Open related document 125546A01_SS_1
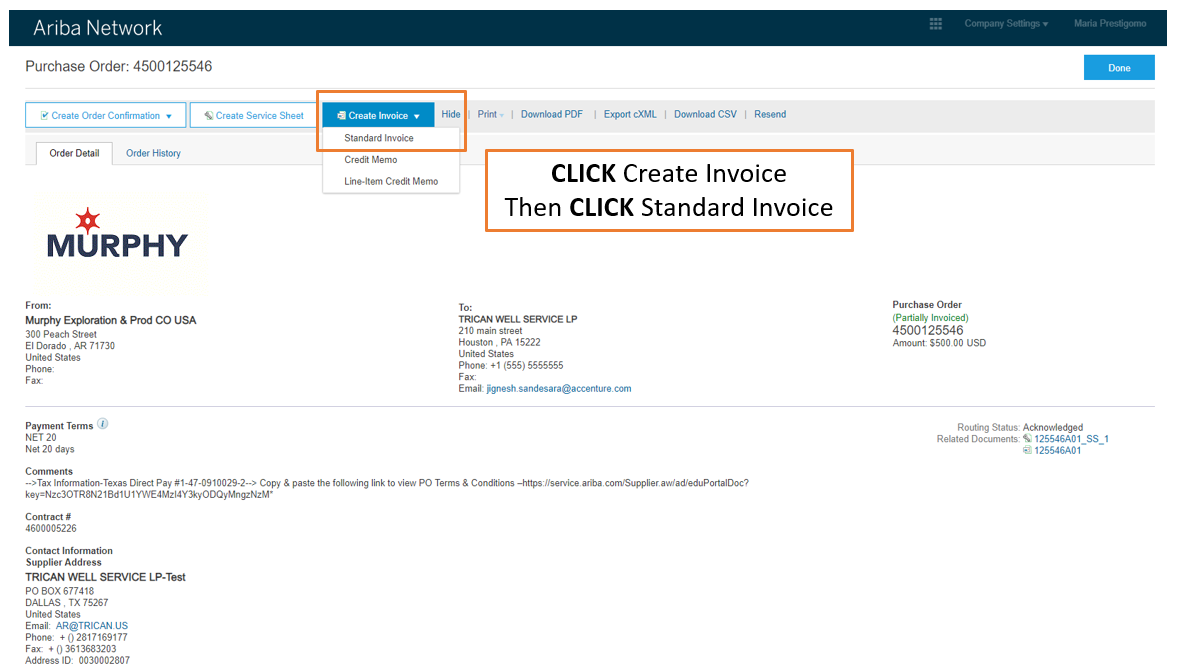 (x=1071, y=439)
